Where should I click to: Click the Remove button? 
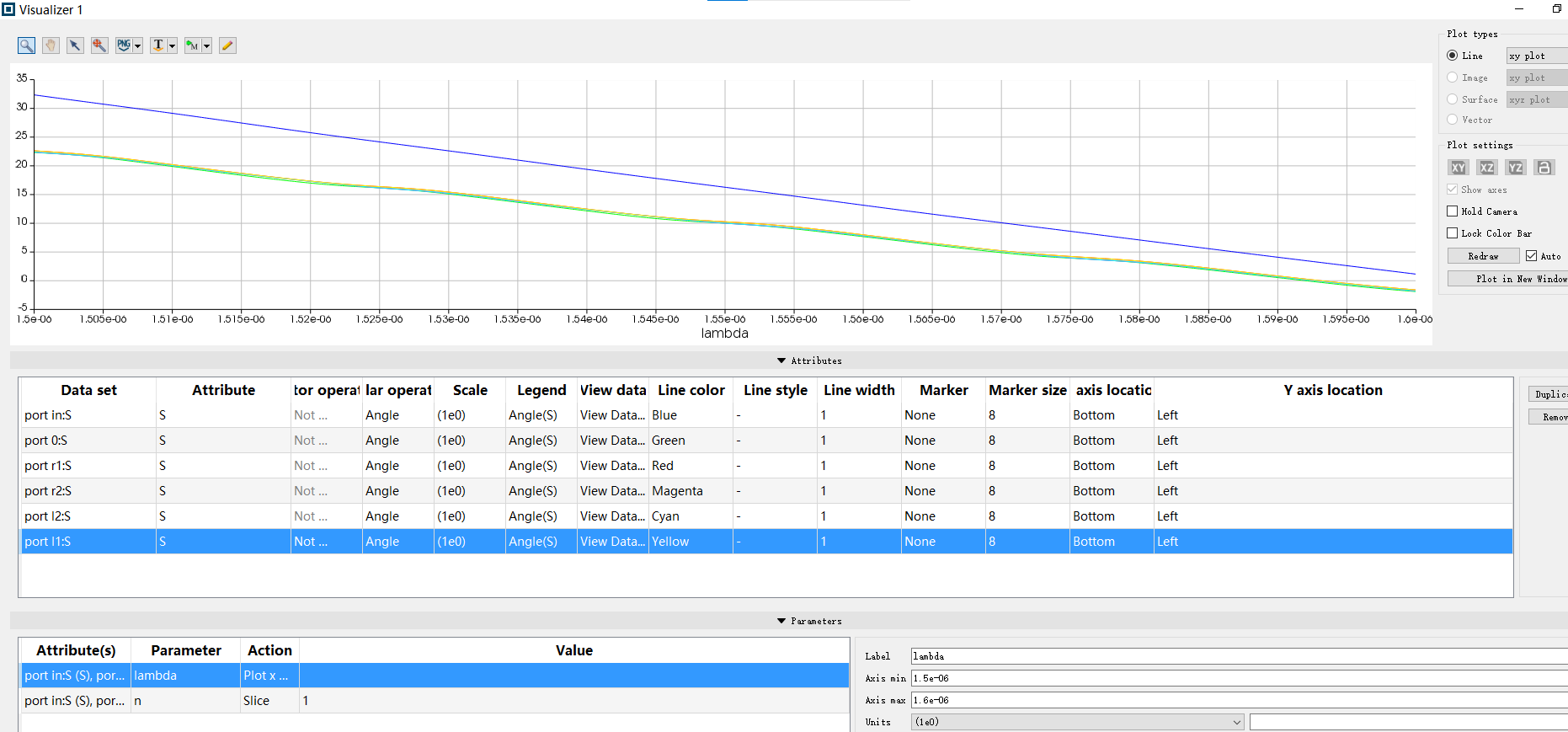[x=1549, y=417]
